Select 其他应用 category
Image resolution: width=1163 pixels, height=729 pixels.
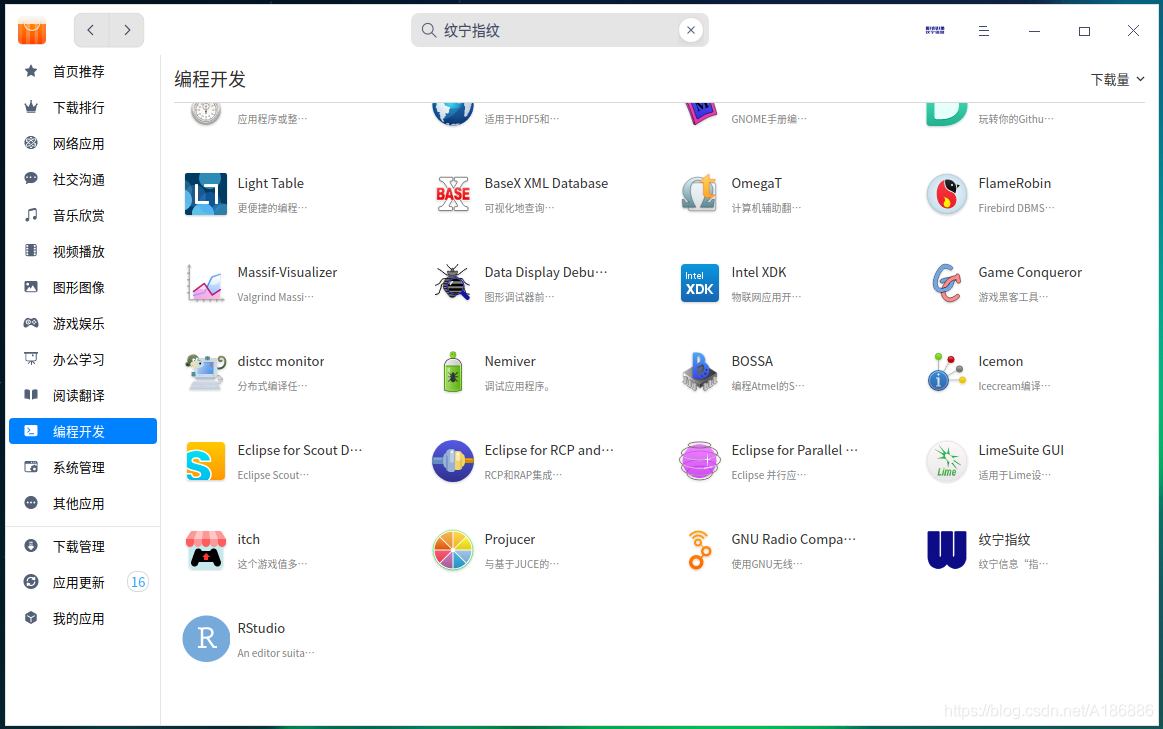(83, 504)
